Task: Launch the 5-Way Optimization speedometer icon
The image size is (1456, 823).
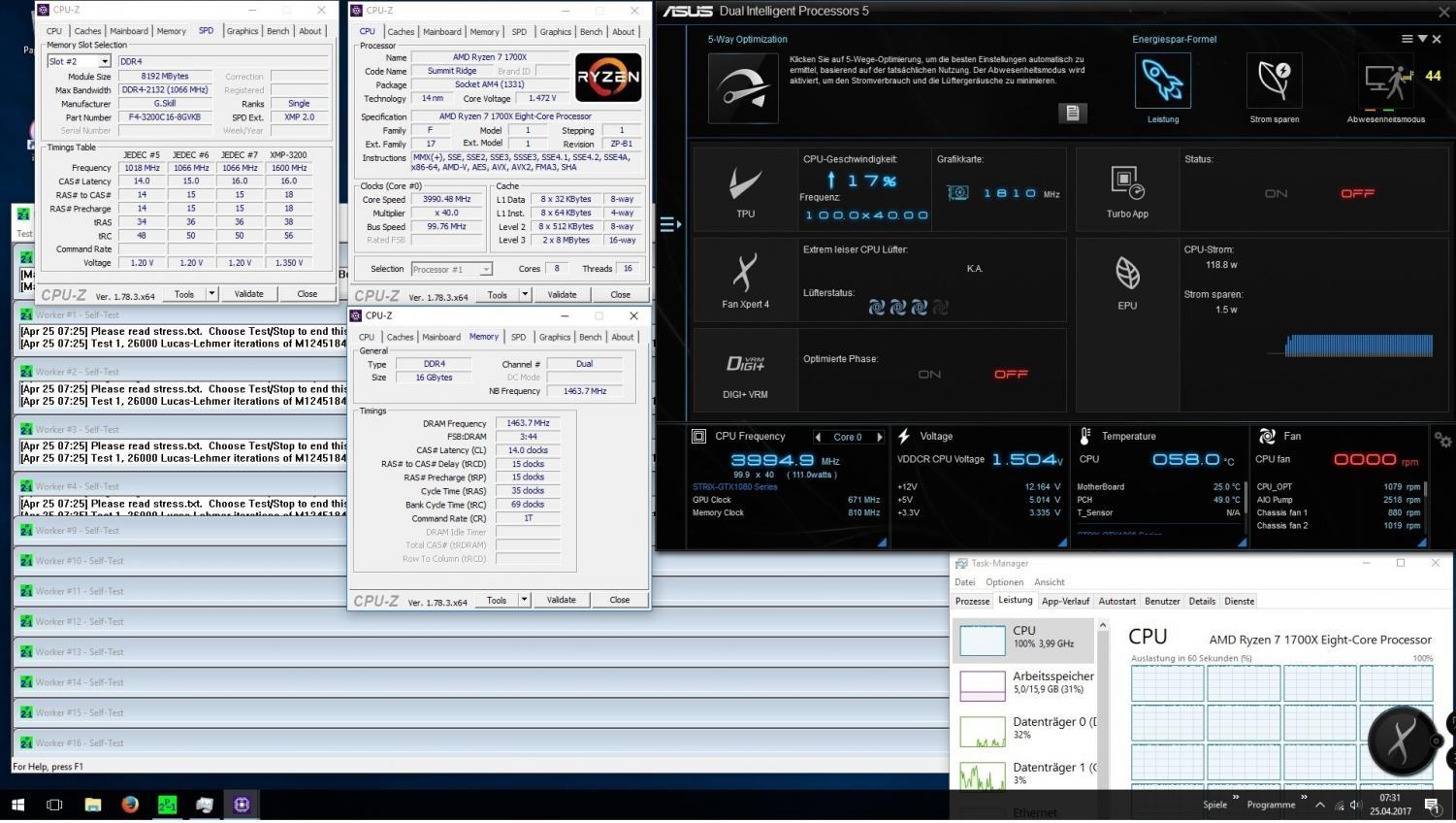Action: click(743, 88)
